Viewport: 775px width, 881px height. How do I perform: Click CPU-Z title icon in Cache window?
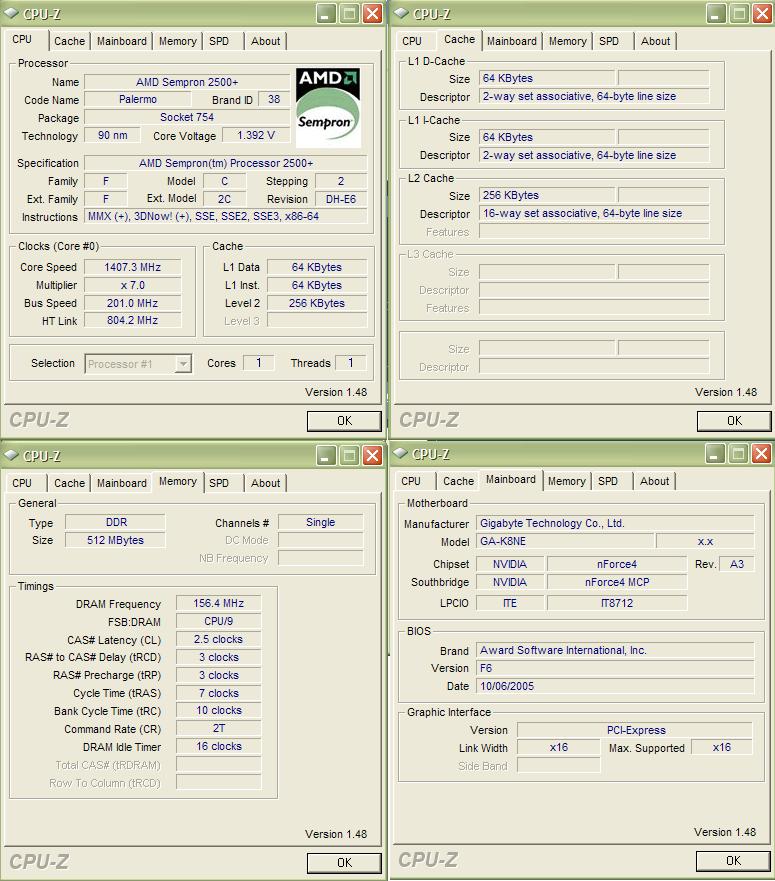[x=401, y=13]
